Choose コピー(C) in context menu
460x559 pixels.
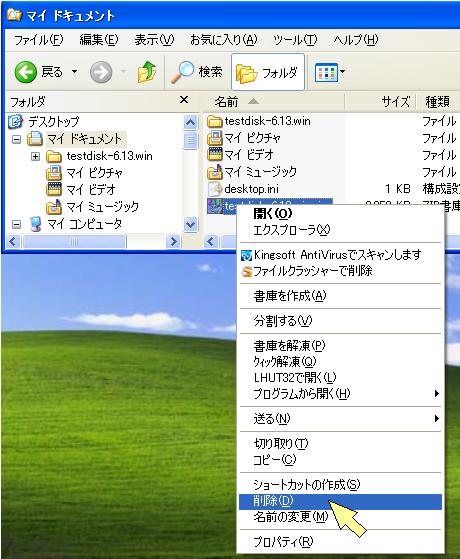[x=341, y=460]
